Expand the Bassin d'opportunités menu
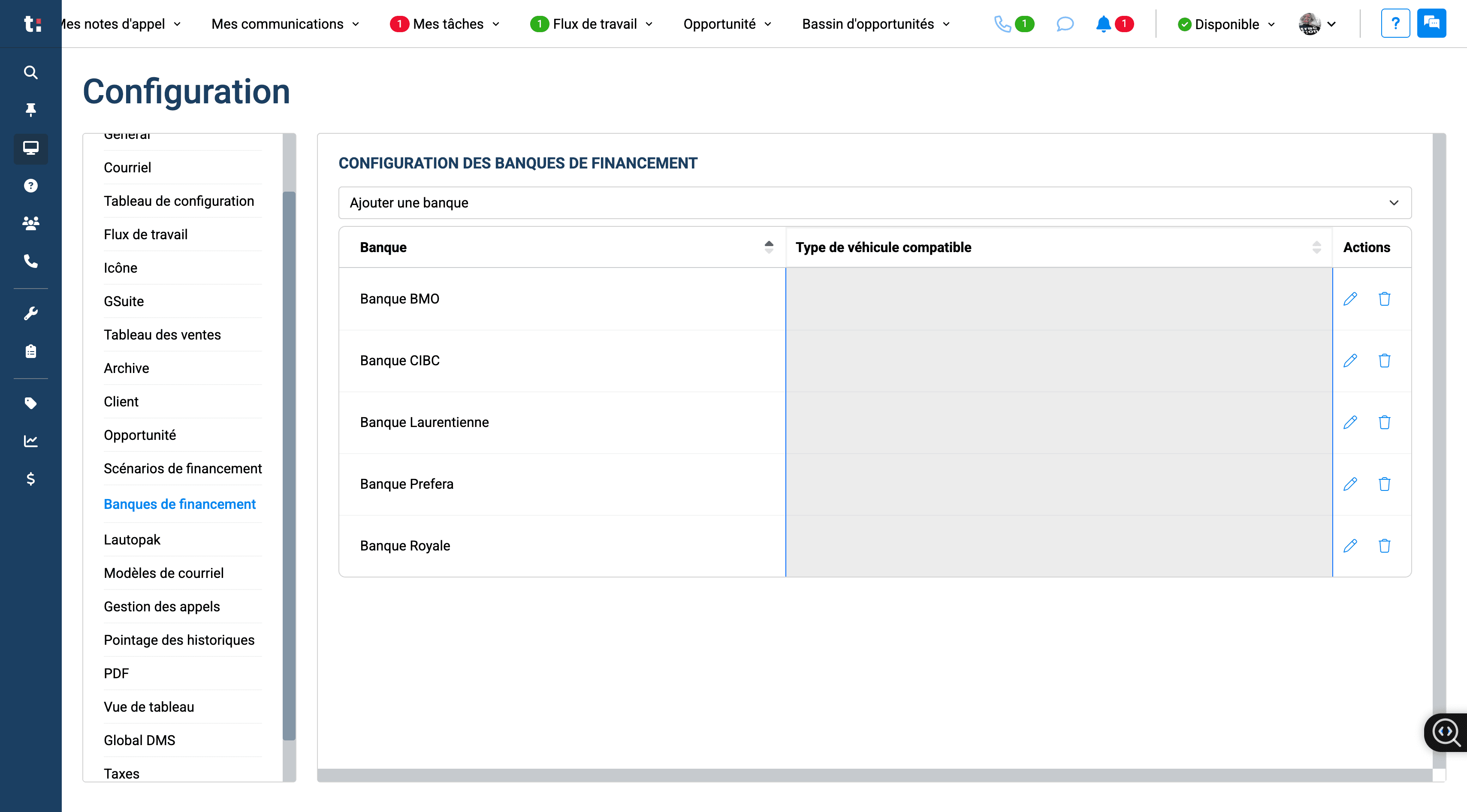The height and width of the screenshot is (812, 1467). click(876, 24)
